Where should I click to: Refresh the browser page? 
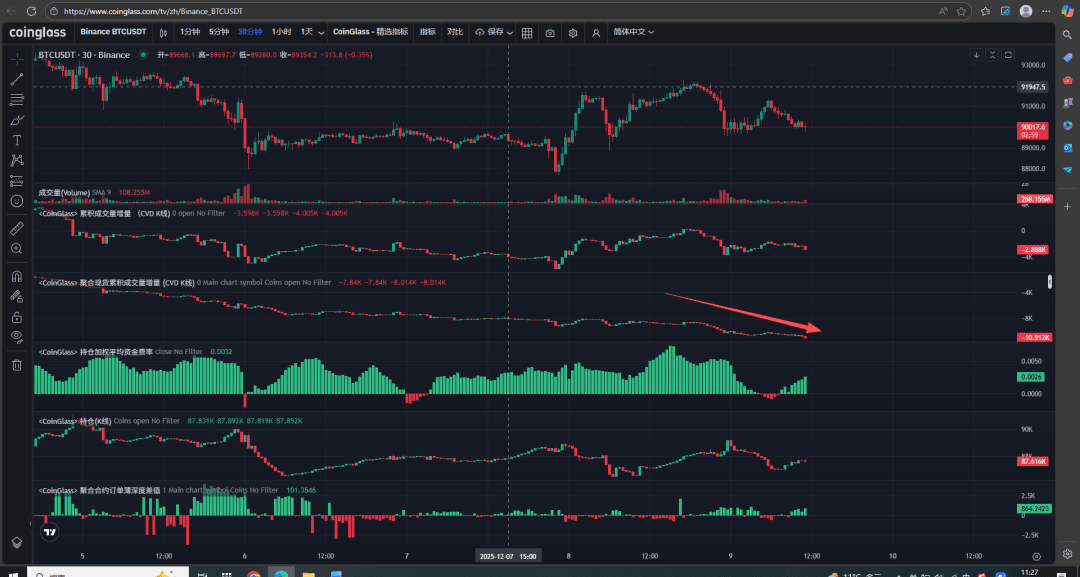click(31, 11)
